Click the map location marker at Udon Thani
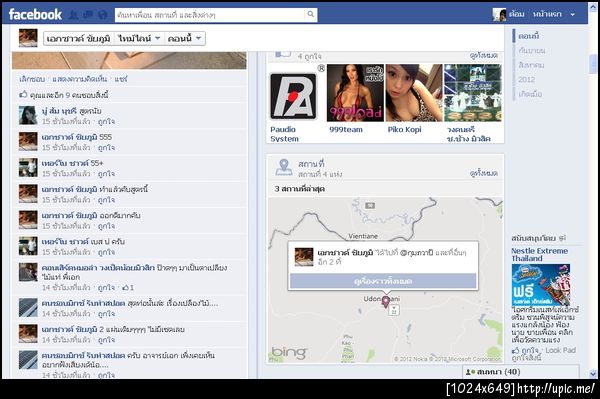Viewport: 600px width, 399px height. click(x=385, y=302)
